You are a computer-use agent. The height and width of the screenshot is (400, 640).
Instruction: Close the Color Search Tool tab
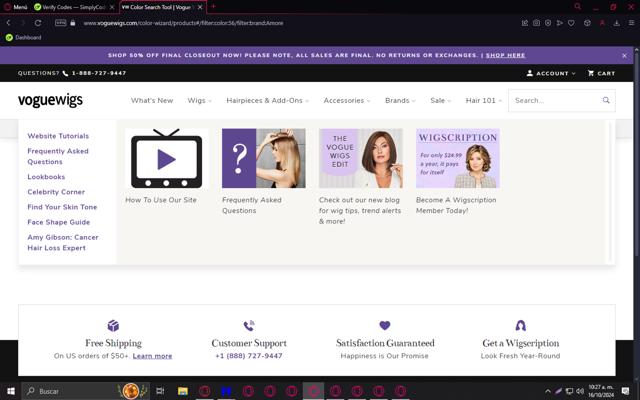[x=200, y=7]
